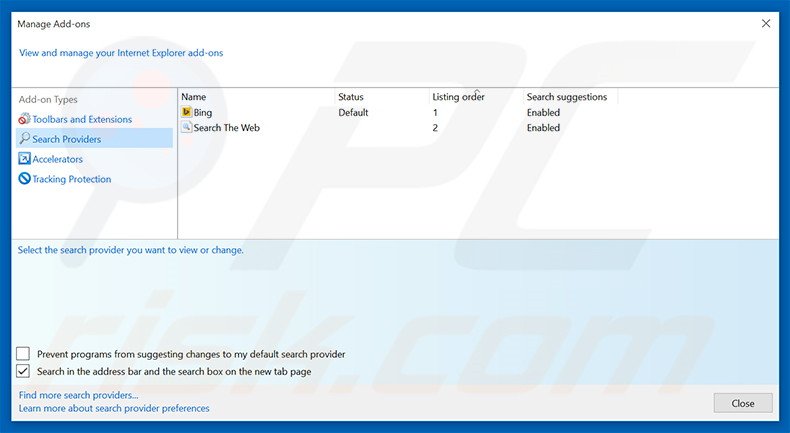The image size is (790, 433).
Task: Click the Toolbars and Extensions gear icon
Action: pos(24,119)
